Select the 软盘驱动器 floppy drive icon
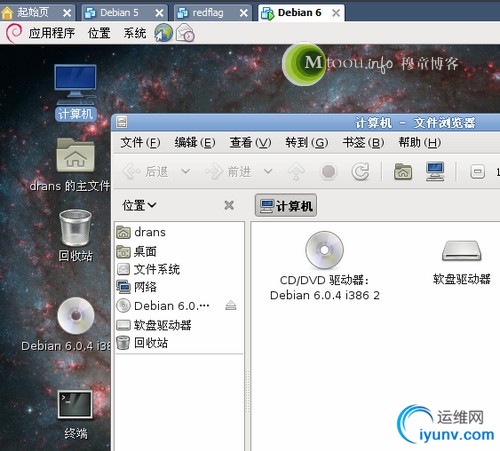 tap(462, 262)
